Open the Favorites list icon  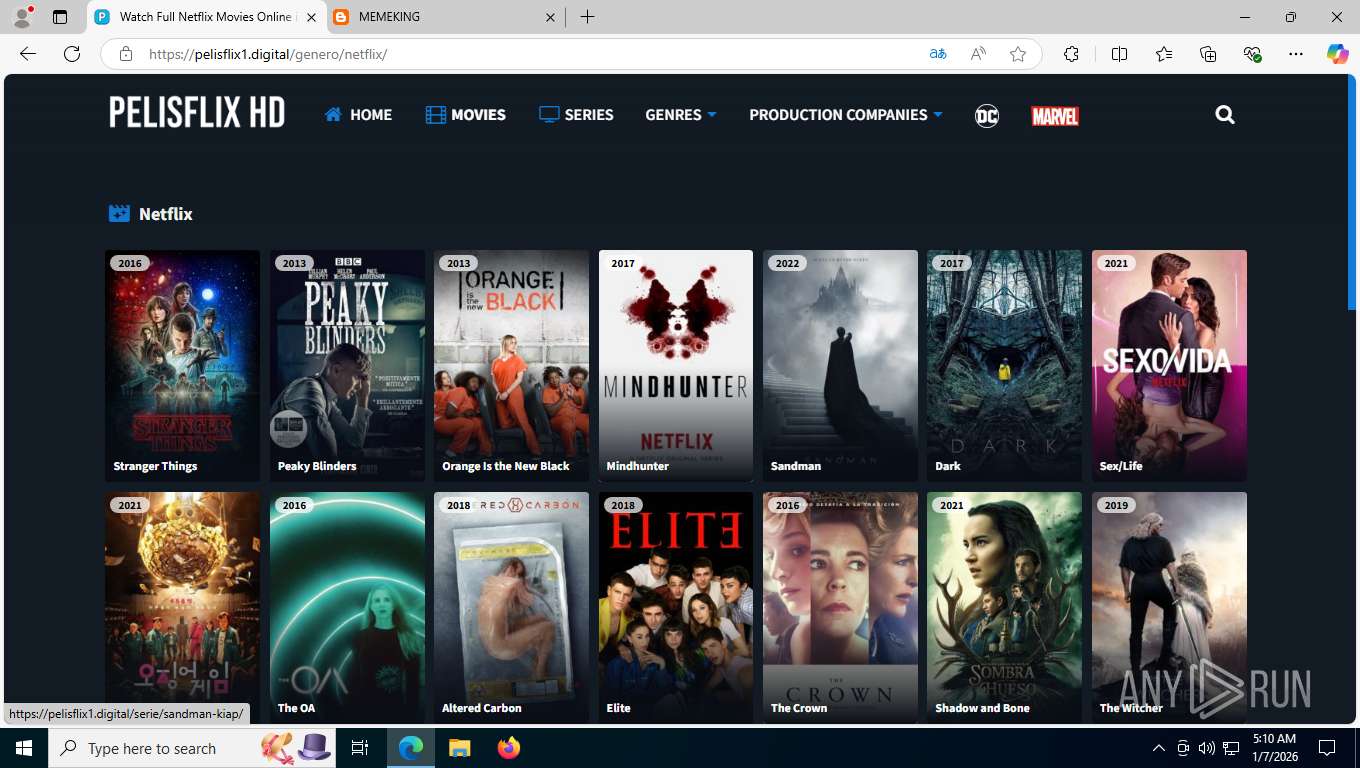coord(1164,54)
